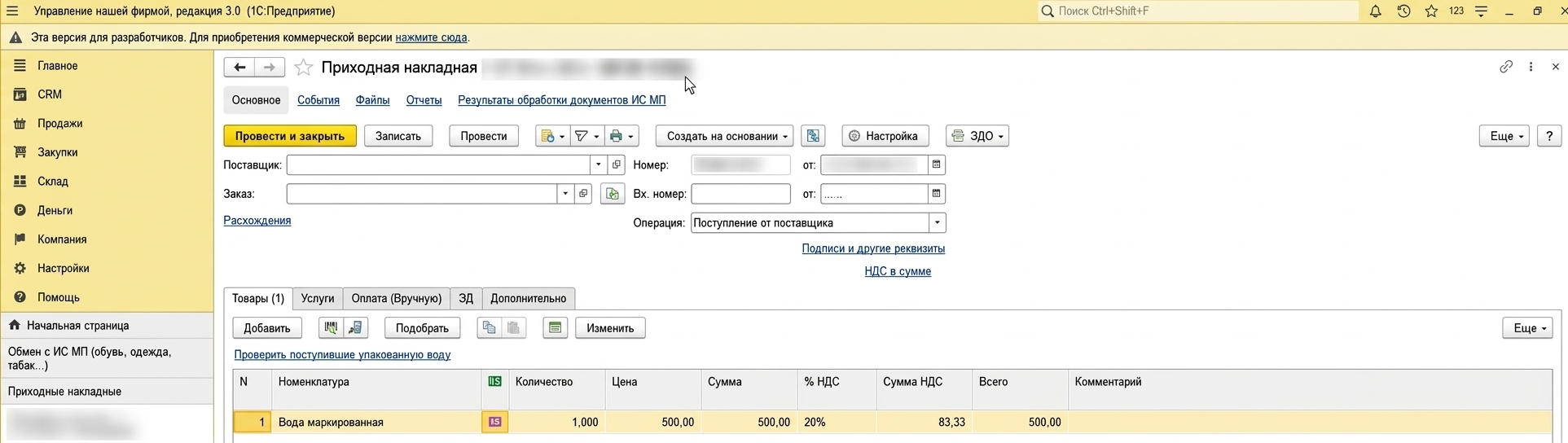The width and height of the screenshot is (1568, 443).
Task: Open calendar for the incoming number date
Action: pos(937,194)
